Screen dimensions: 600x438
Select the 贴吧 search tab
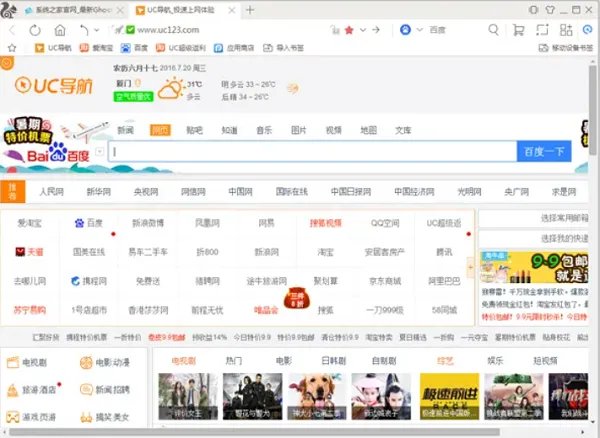[x=194, y=130]
